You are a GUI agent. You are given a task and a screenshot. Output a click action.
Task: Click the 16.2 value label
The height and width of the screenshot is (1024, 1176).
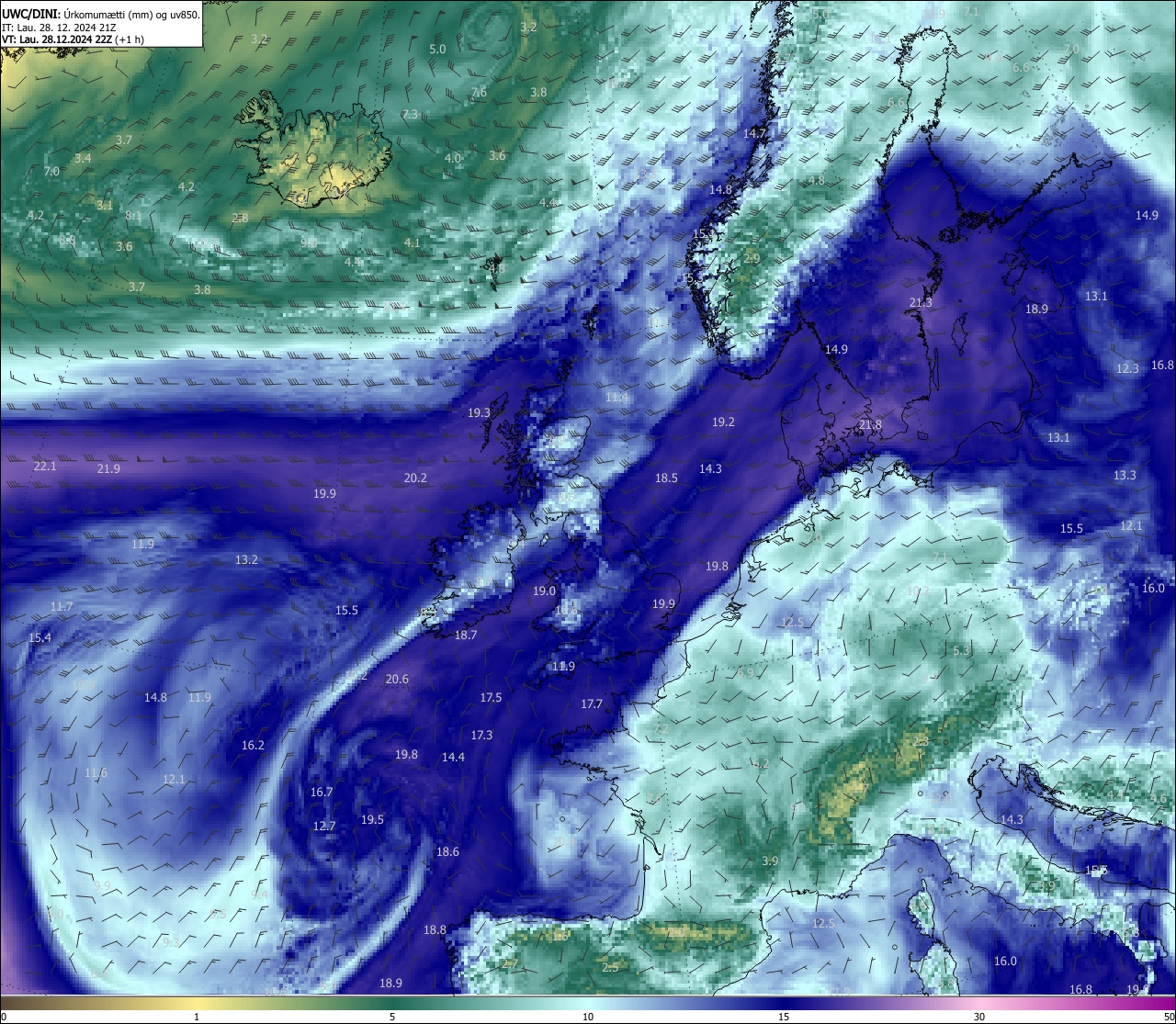(x=253, y=746)
